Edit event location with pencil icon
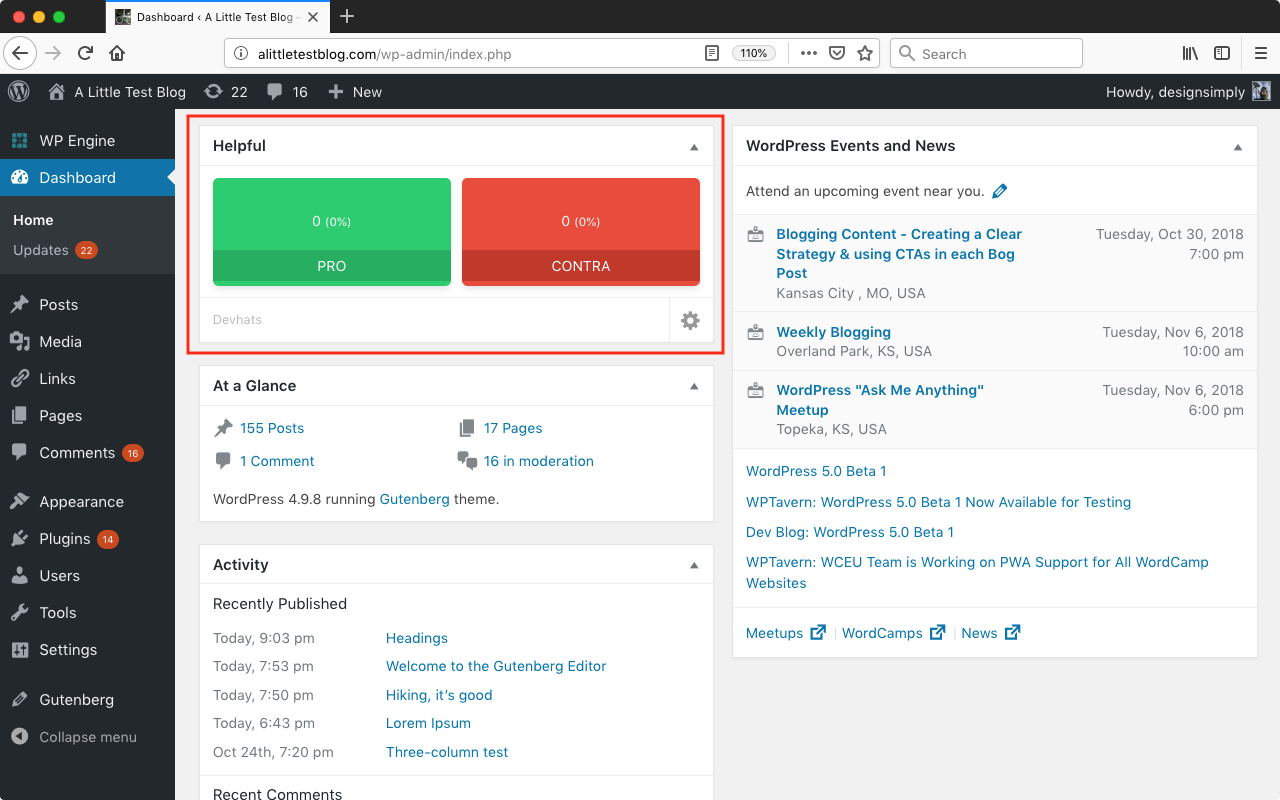 click(999, 191)
